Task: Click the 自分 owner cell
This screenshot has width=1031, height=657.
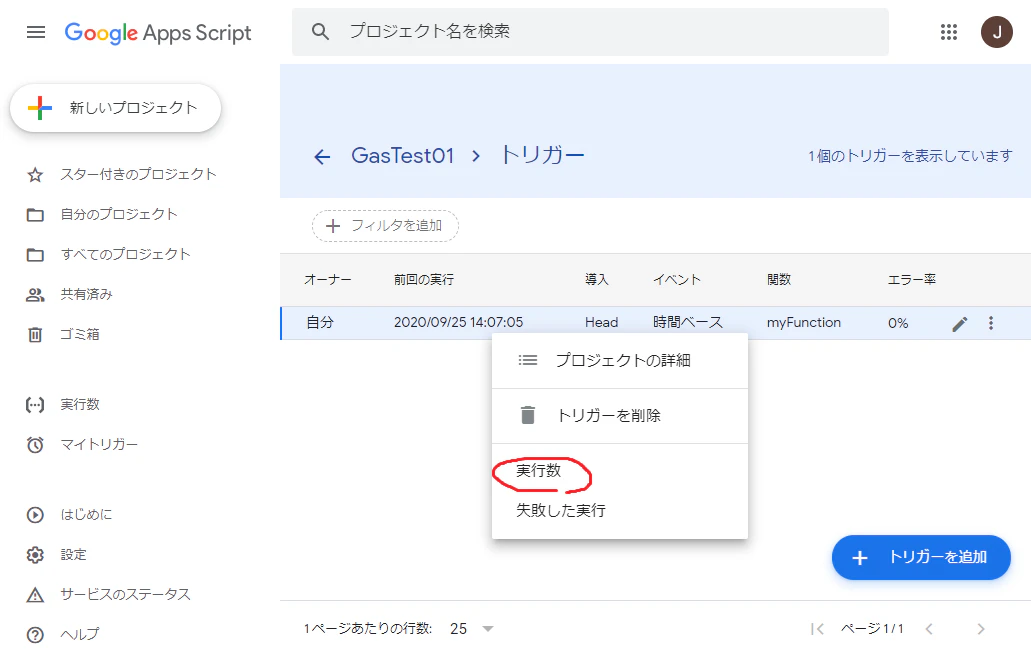Action: [x=320, y=322]
